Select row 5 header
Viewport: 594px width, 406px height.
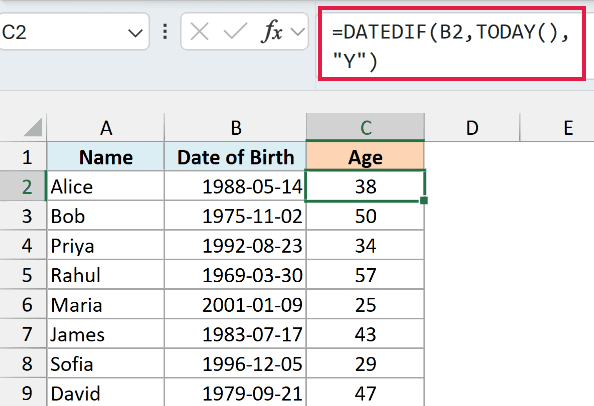click(23, 275)
